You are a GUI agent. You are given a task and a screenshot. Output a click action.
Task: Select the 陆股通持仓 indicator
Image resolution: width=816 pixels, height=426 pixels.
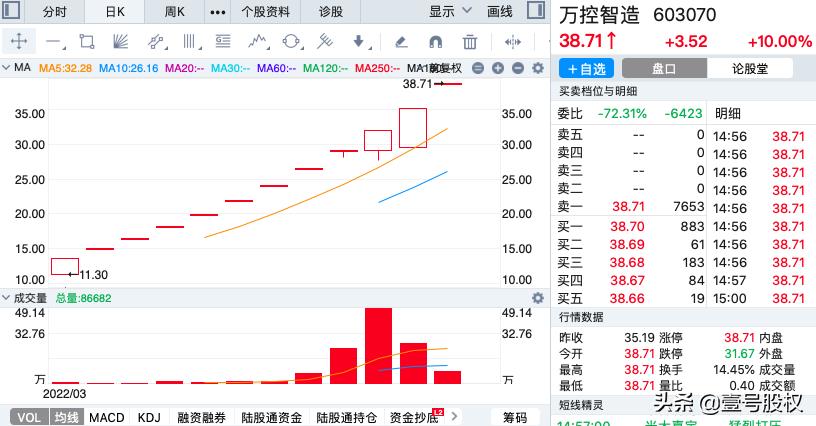[346, 417]
